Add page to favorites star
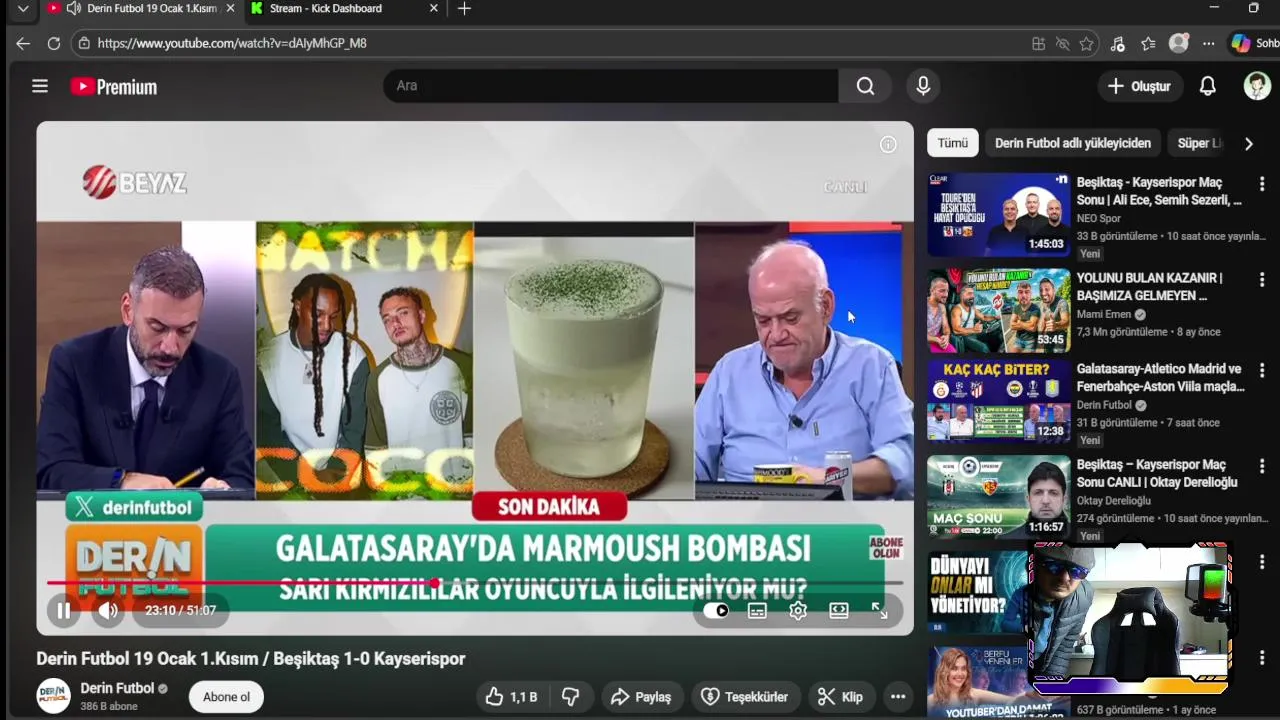This screenshot has height=720, width=1280. pyautogui.click(x=1086, y=44)
